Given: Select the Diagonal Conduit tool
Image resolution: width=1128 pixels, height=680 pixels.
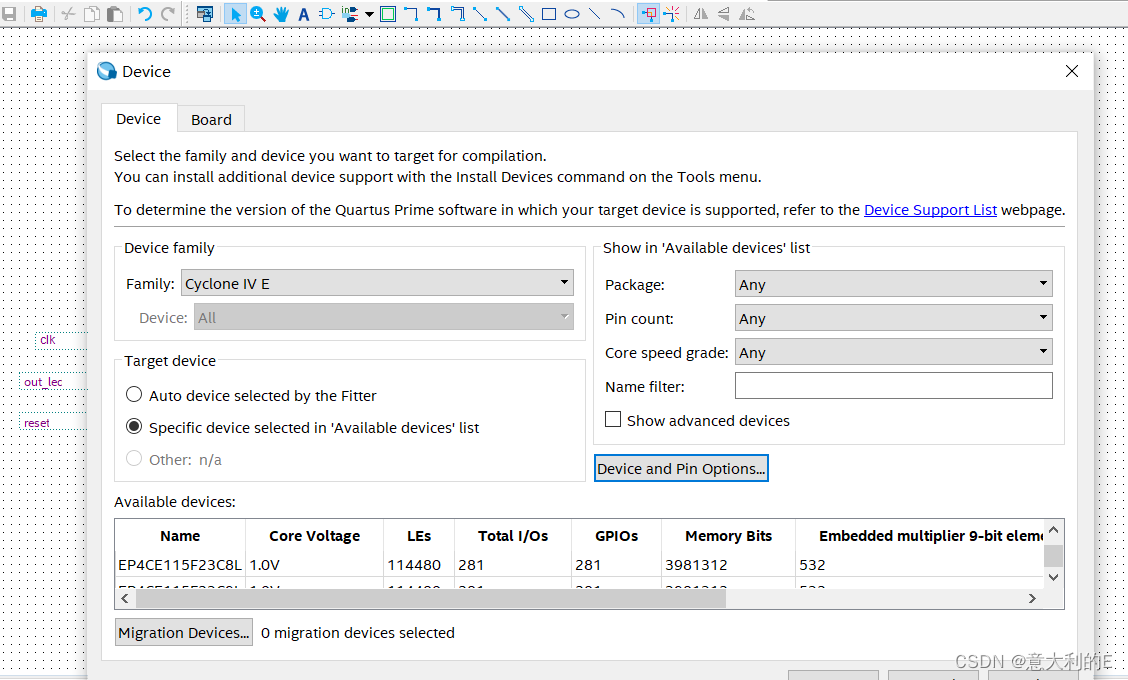Looking at the screenshot, I should point(526,14).
